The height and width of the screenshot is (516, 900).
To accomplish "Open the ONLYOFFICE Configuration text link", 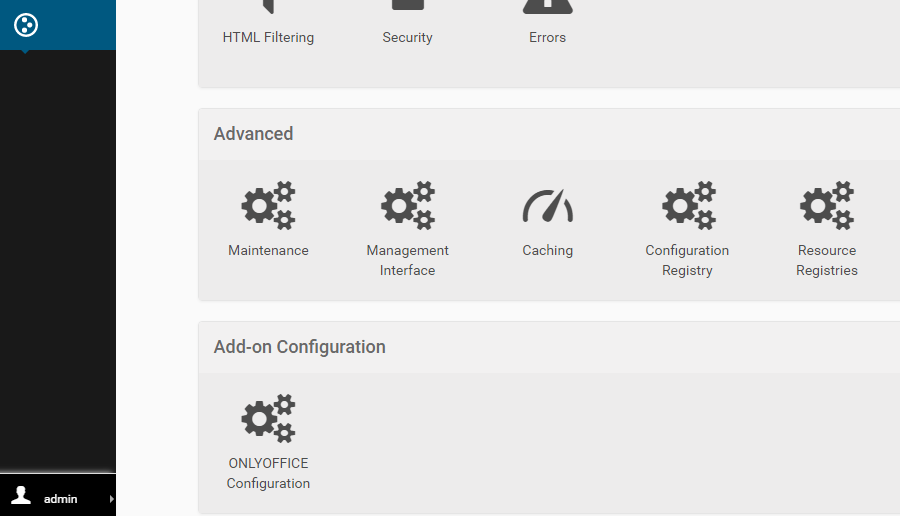I will (268, 473).
